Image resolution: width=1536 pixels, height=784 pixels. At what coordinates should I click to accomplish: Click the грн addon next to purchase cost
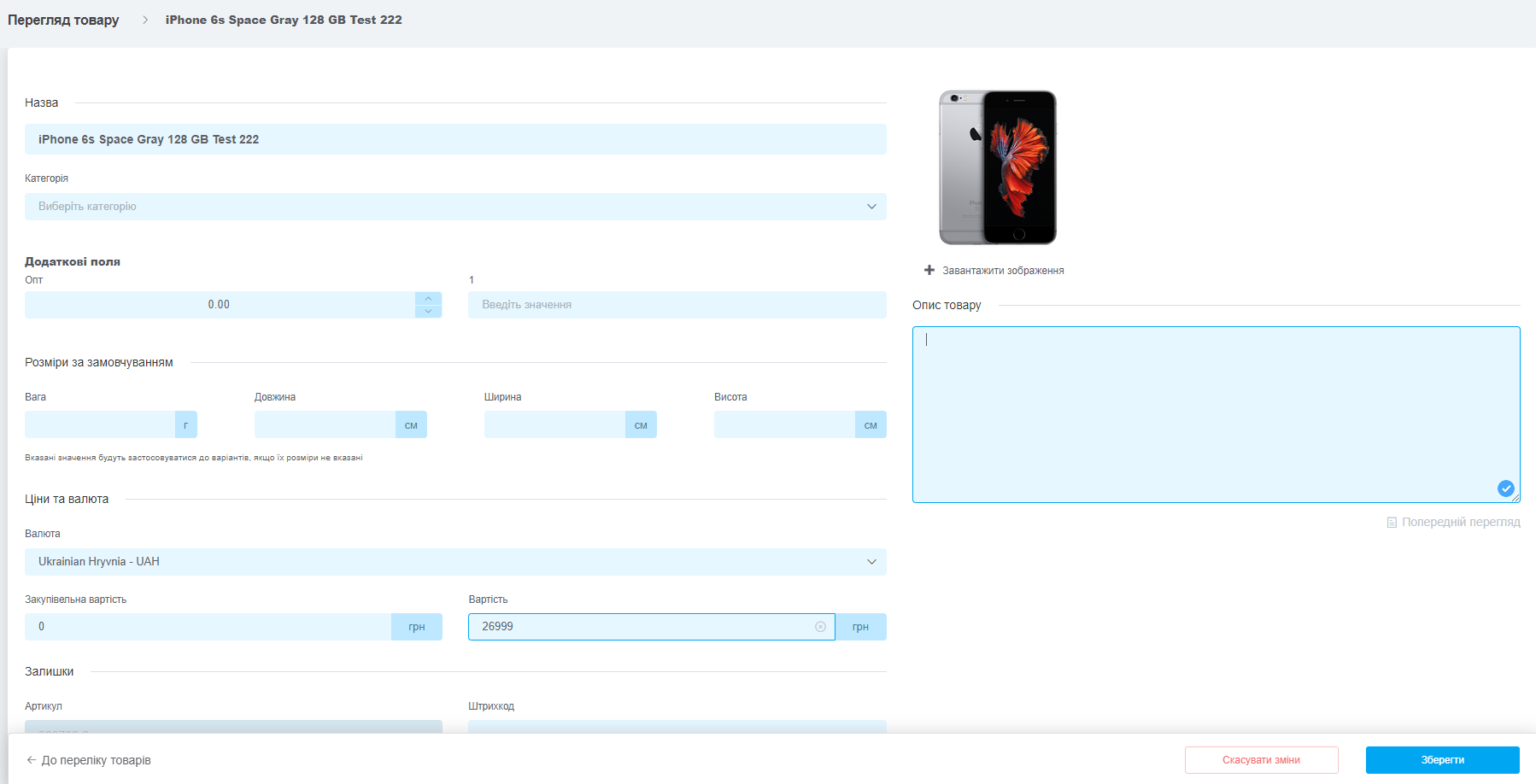tap(417, 627)
